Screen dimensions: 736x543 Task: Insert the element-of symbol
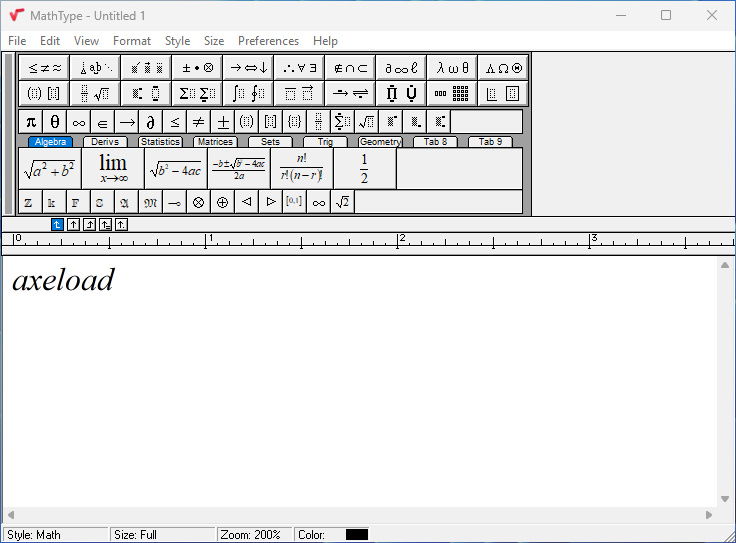(102, 122)
